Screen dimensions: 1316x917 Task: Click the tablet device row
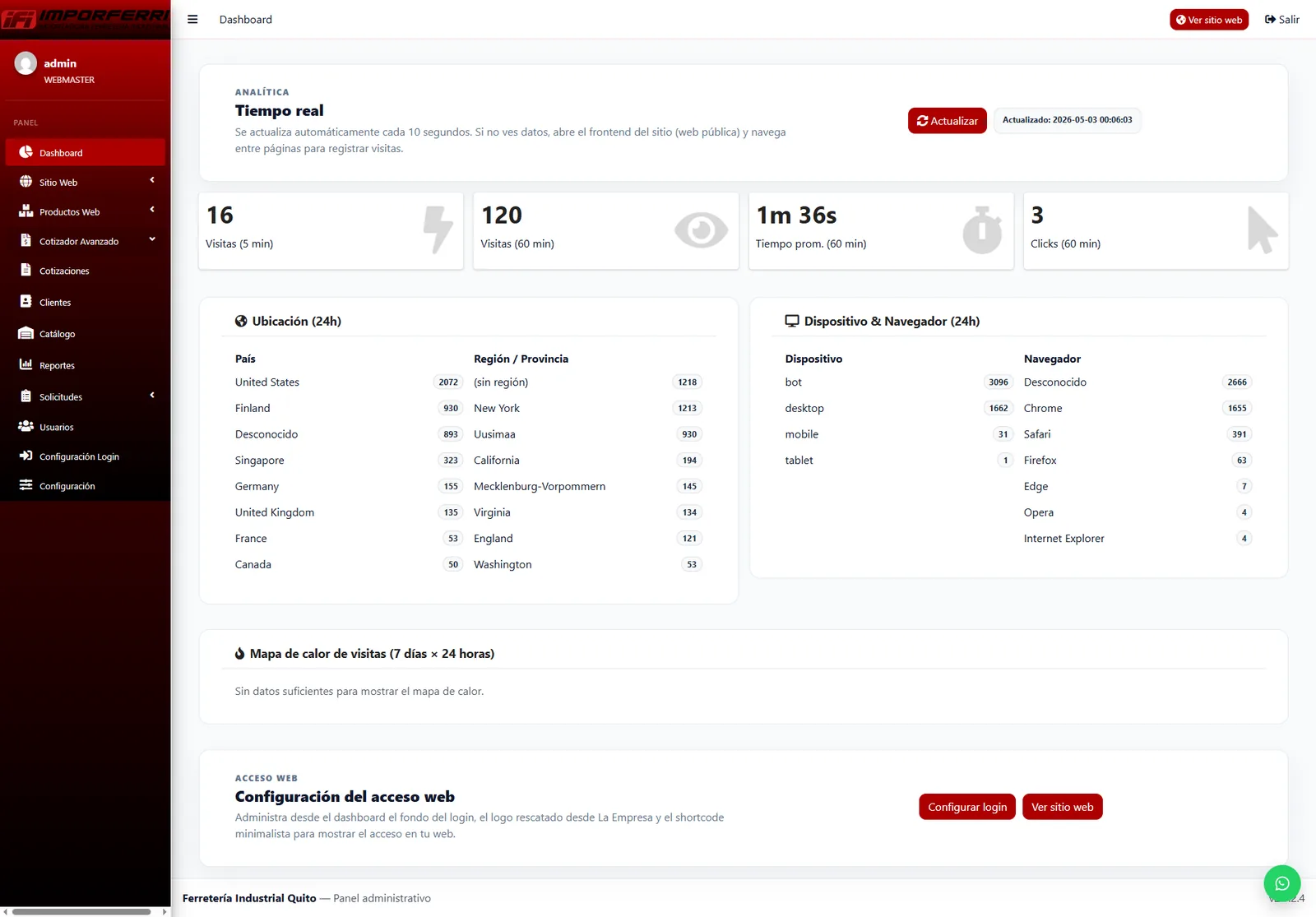pyautogui.click(x=899, y=461)
